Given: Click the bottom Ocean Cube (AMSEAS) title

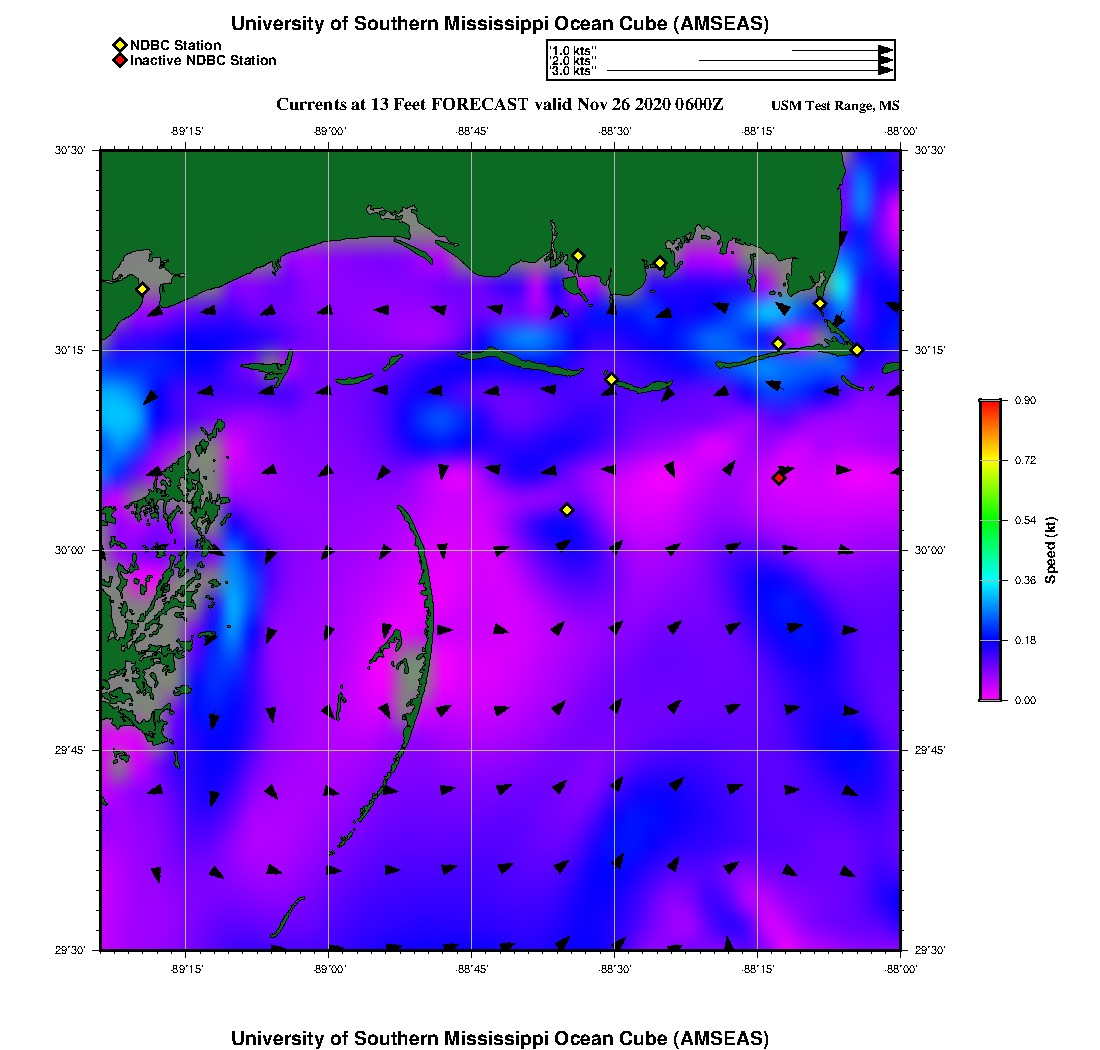Looking at the screenshot, I should click(x=500, y=1037).
